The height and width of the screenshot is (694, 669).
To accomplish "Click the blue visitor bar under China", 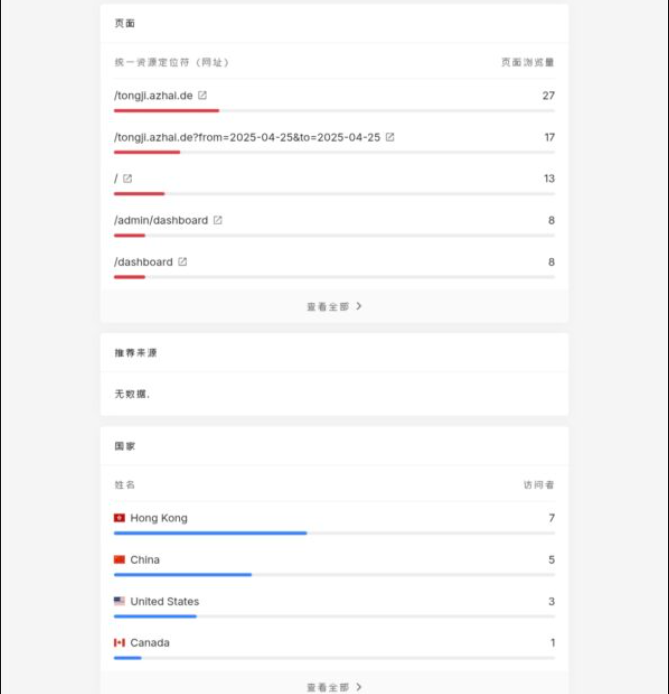I will [x=183, y=574].
